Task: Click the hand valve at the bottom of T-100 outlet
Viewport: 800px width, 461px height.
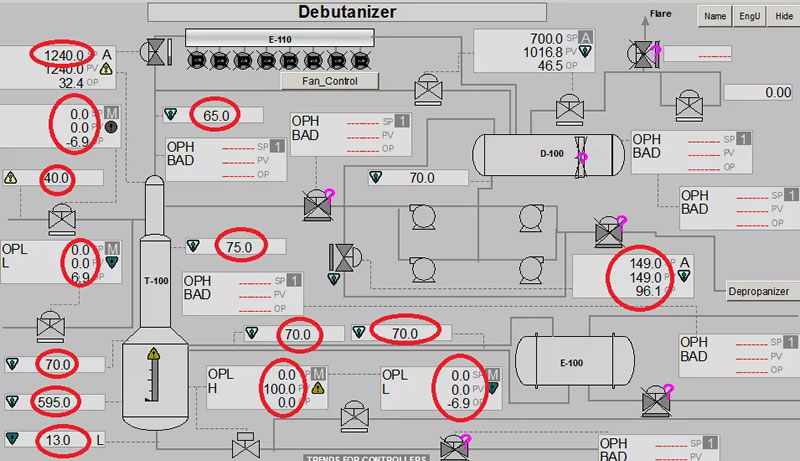Action: click(246, 445)
